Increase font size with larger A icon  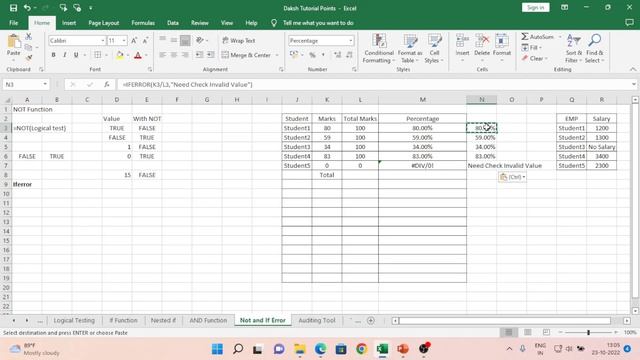tap(134, 40)
